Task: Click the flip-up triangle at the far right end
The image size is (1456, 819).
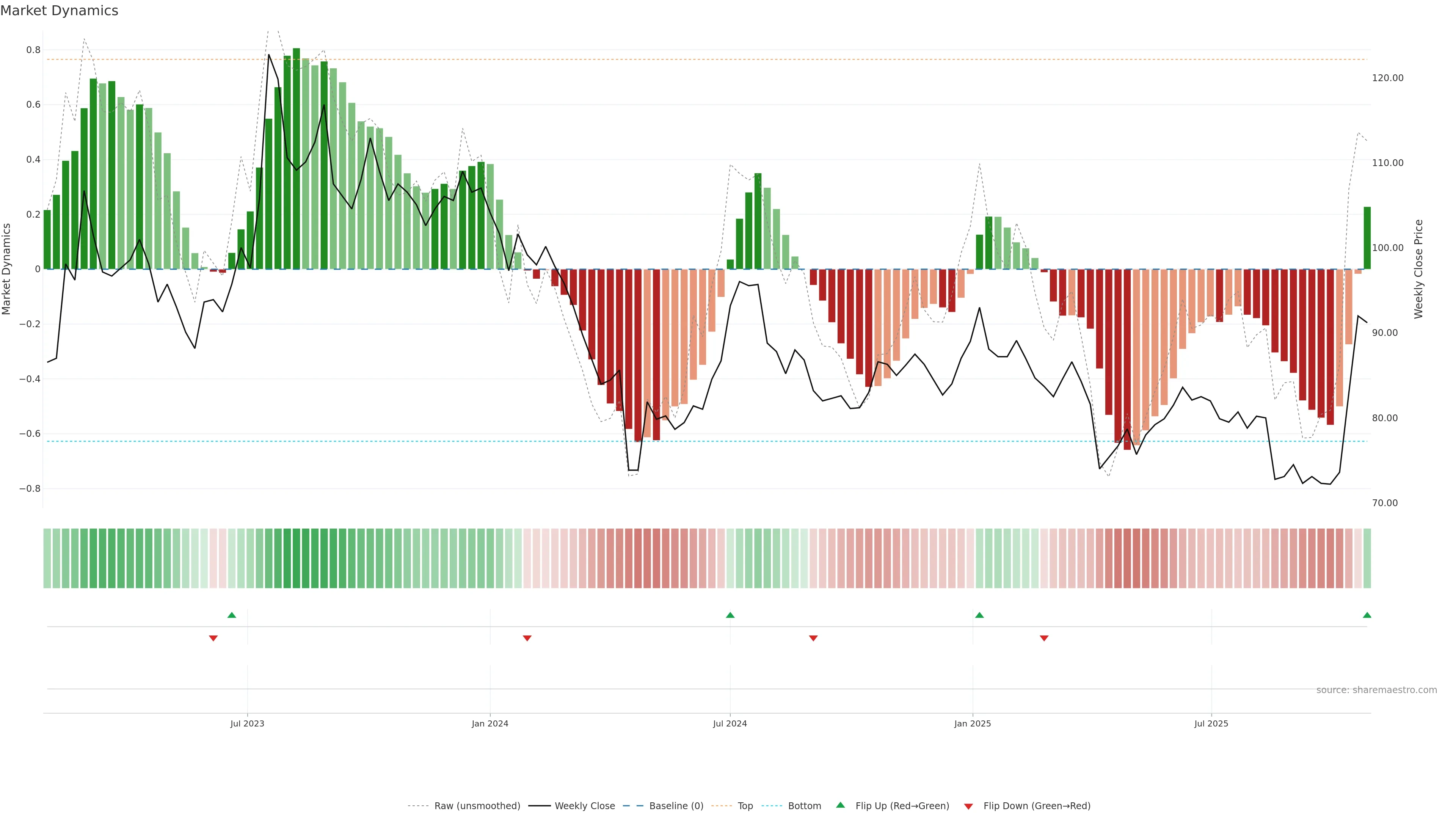Action: point(1367,615)
